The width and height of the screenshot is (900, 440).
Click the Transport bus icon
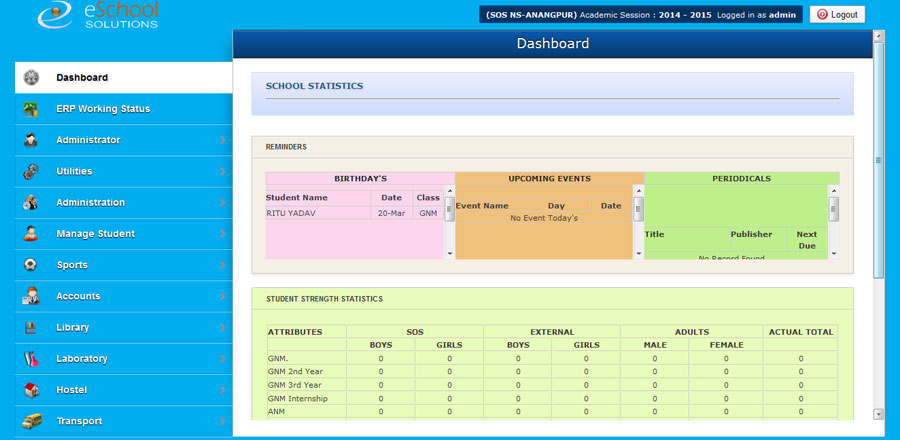31,421
